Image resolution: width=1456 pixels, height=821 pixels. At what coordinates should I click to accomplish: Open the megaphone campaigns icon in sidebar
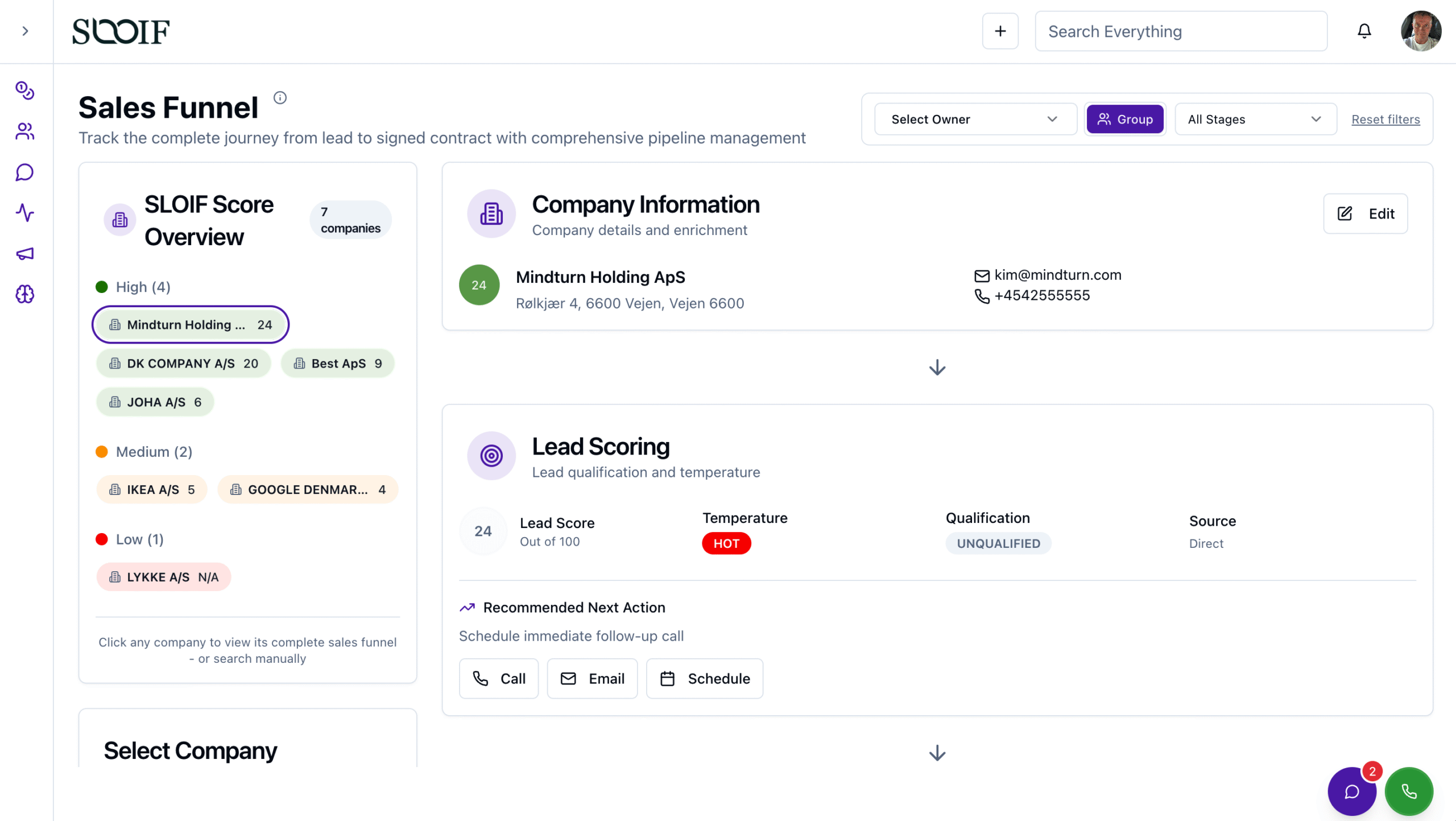[x=25, y=254]
